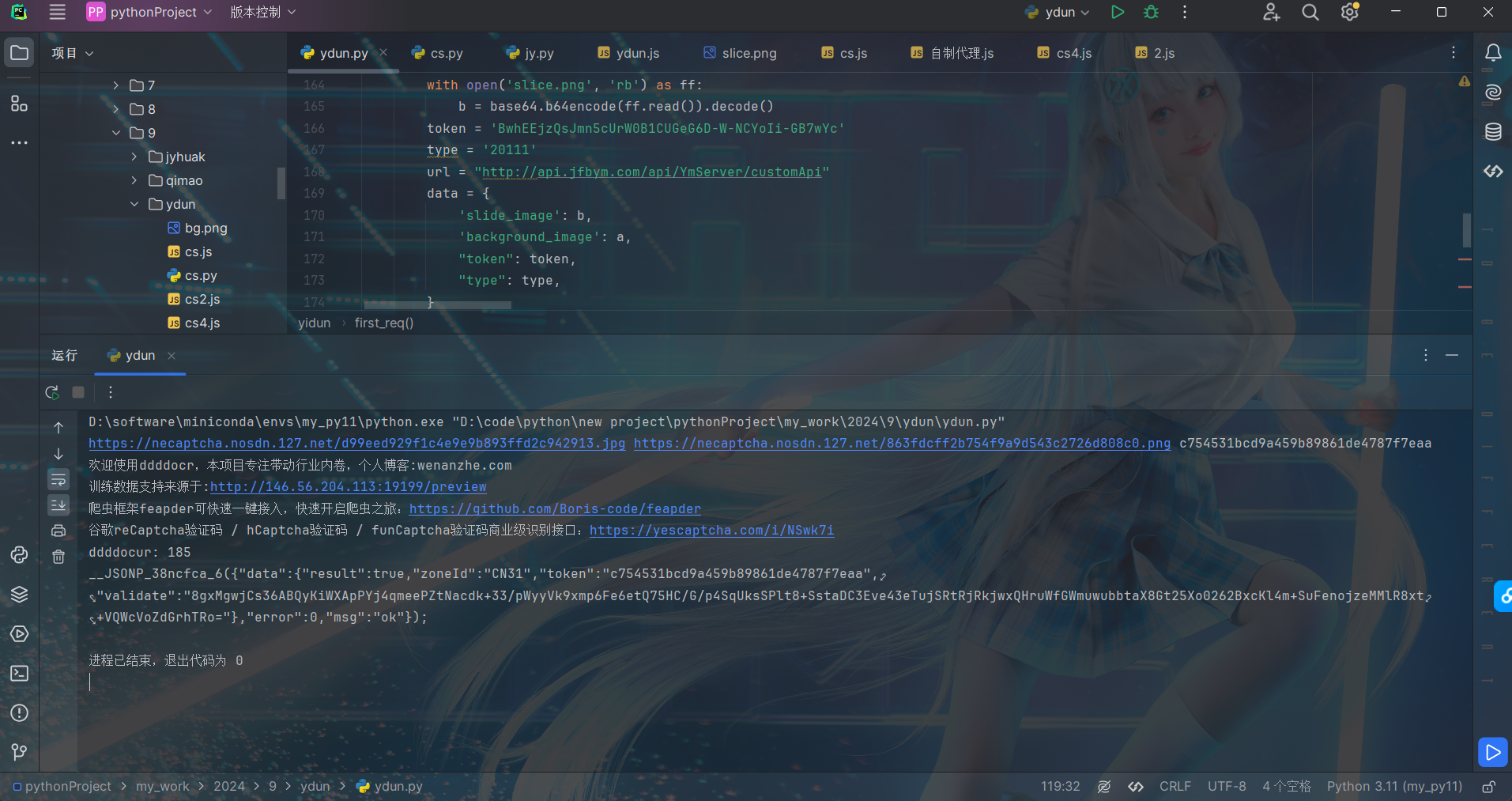Click the editor horizontal scrollbar

tap(437, 304)
